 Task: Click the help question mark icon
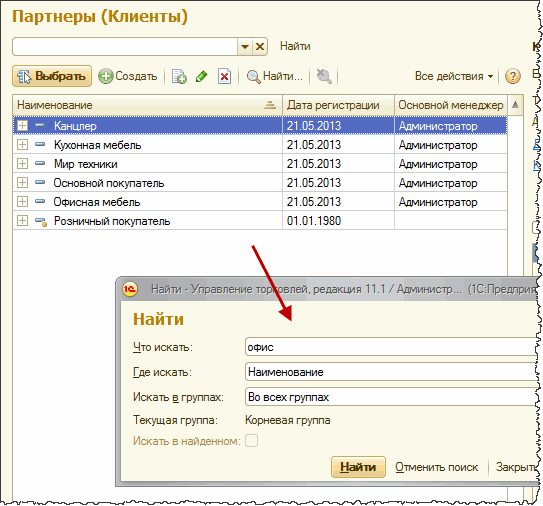coord(513,76)
